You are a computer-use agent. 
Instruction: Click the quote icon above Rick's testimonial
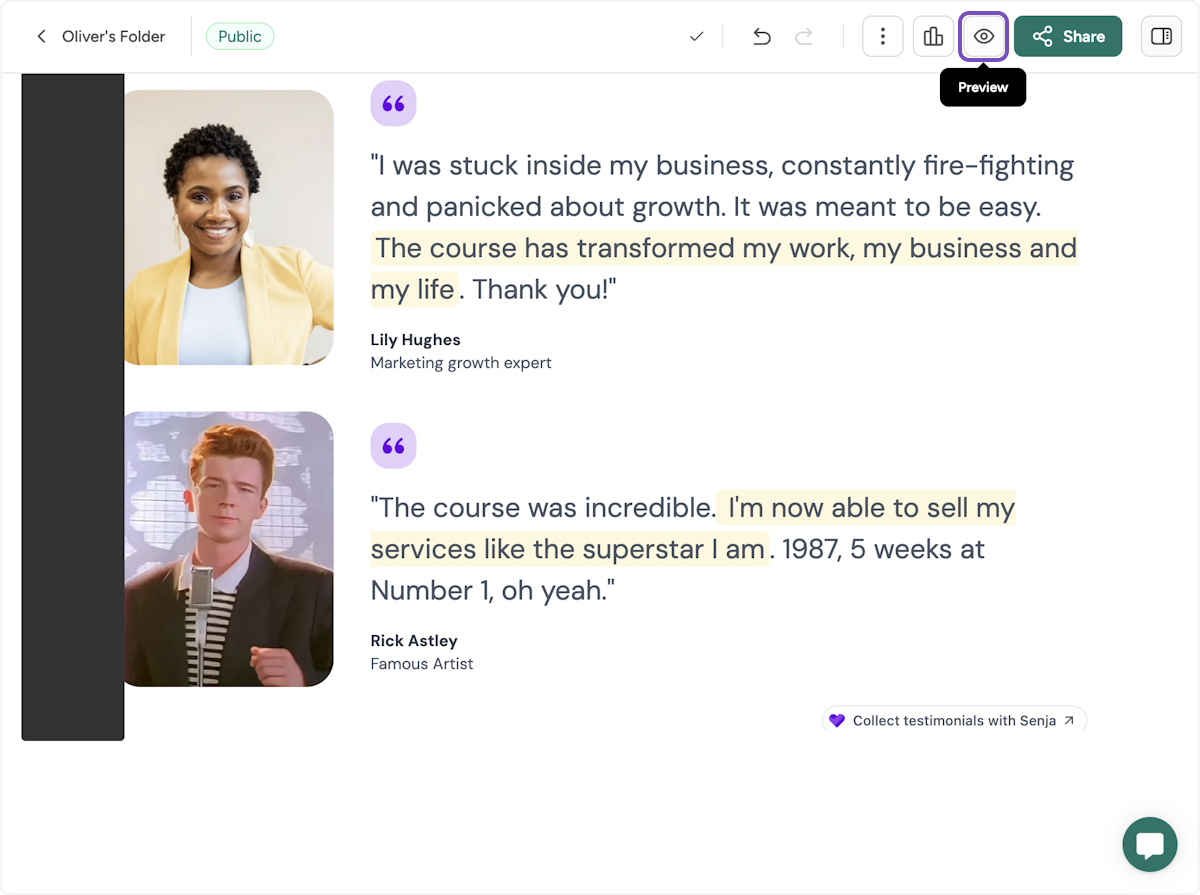pyautogui.click(x=393, y=446)
